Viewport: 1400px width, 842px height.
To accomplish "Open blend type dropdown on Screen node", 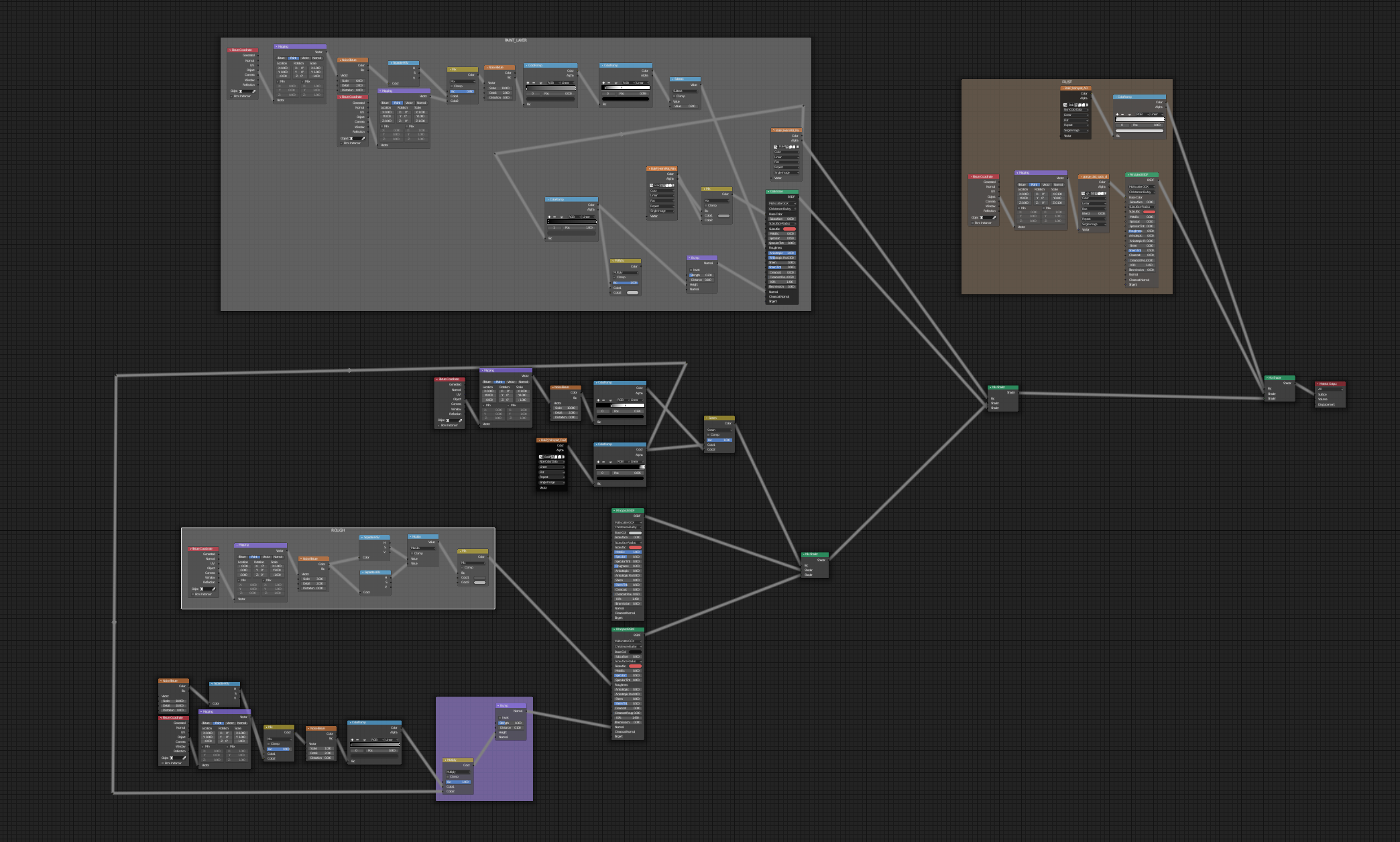I will pyautogui.click(x=719, y=430).
